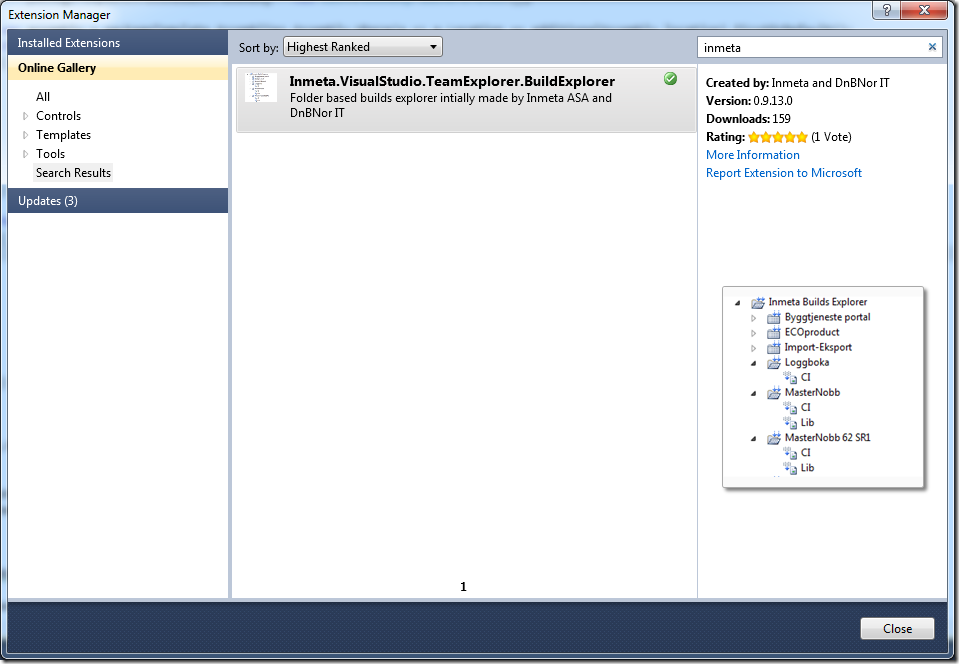Open the BuildExplorer extension thumbnail icon
The width and height of the screenshot is (959, 664).
261,87
